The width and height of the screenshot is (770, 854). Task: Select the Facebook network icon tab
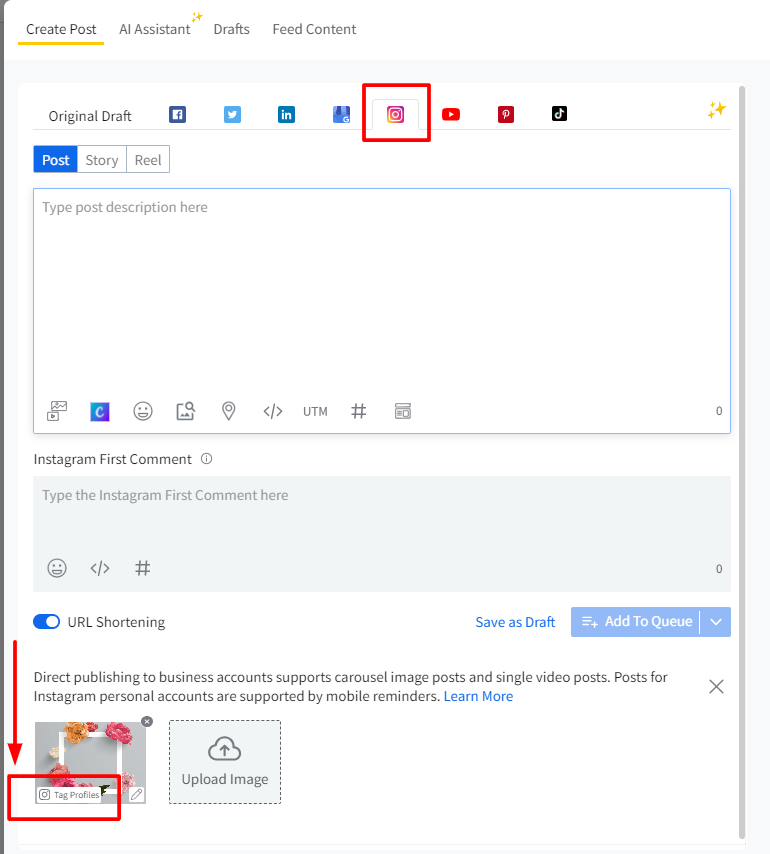click(177, 114)
